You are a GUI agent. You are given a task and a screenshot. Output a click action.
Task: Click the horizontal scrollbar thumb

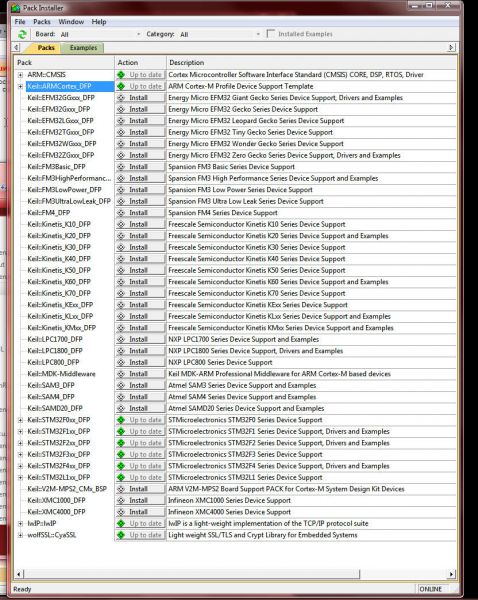click(x=192, y=574)
